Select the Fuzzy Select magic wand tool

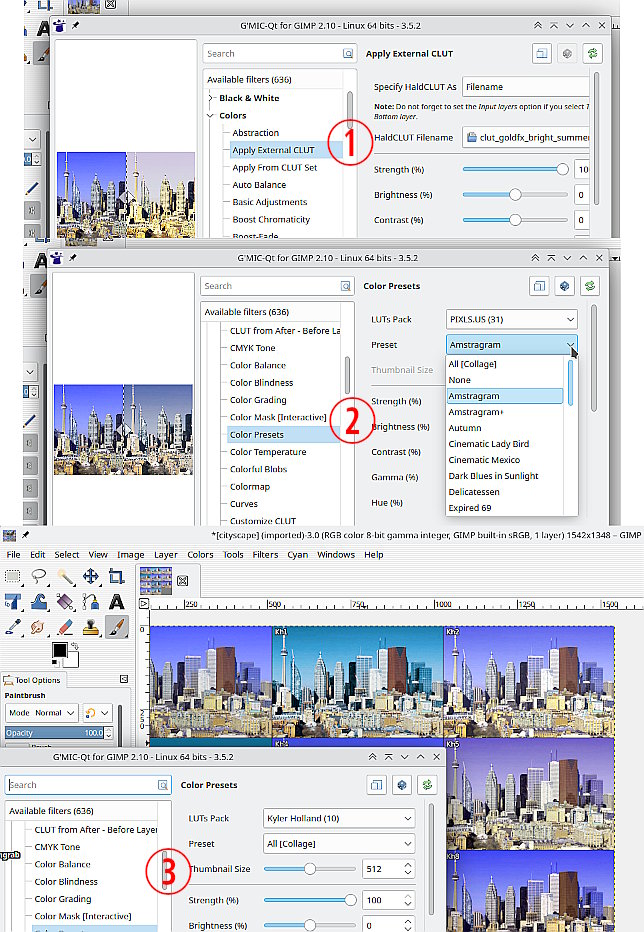click(x=65, y=576)
